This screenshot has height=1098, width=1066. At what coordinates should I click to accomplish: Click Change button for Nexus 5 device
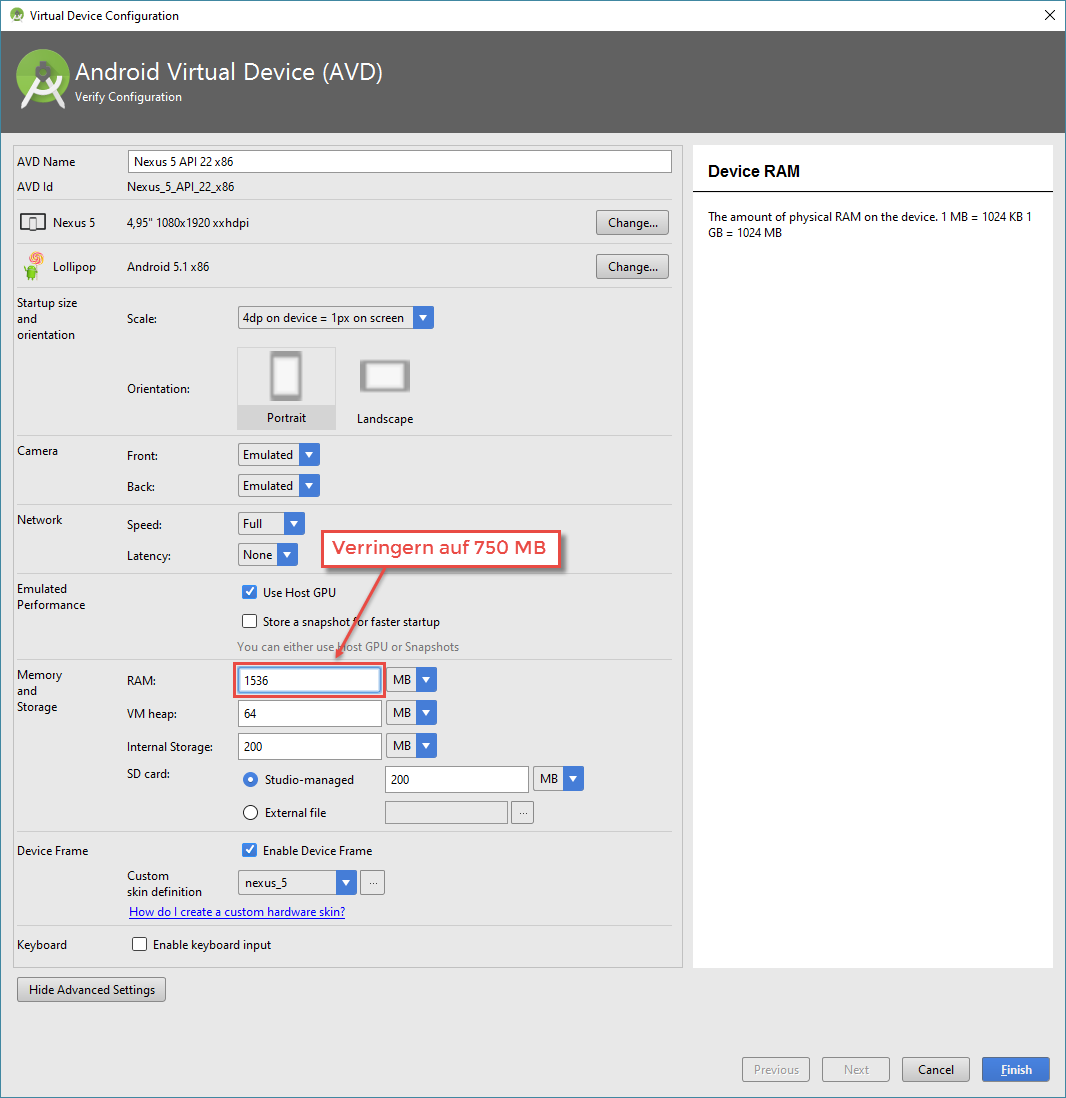pyautogui.click(x=632, y=223)
